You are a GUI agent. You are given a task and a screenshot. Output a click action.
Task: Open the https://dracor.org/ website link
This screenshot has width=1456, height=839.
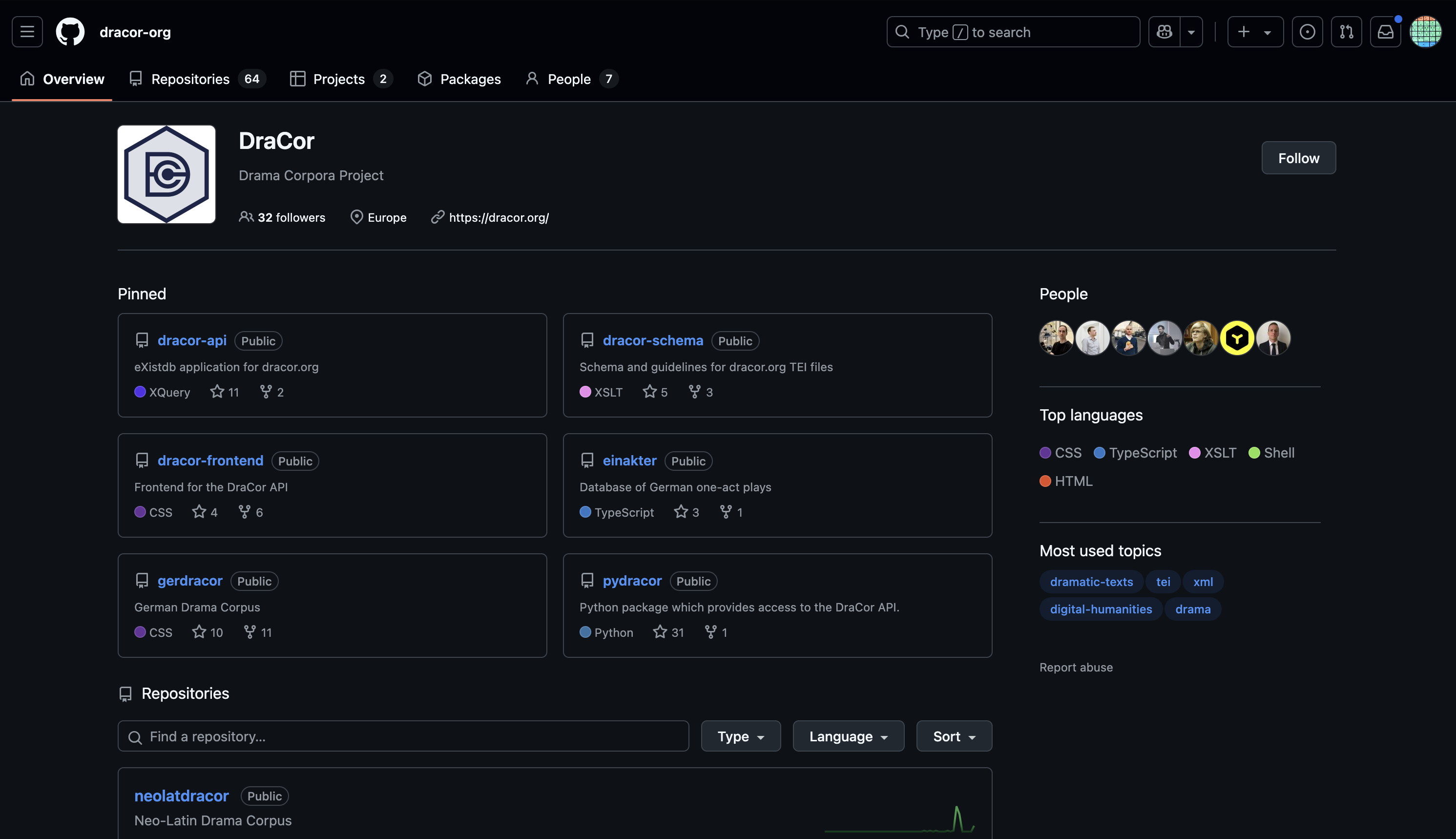[x=499, y=217]
